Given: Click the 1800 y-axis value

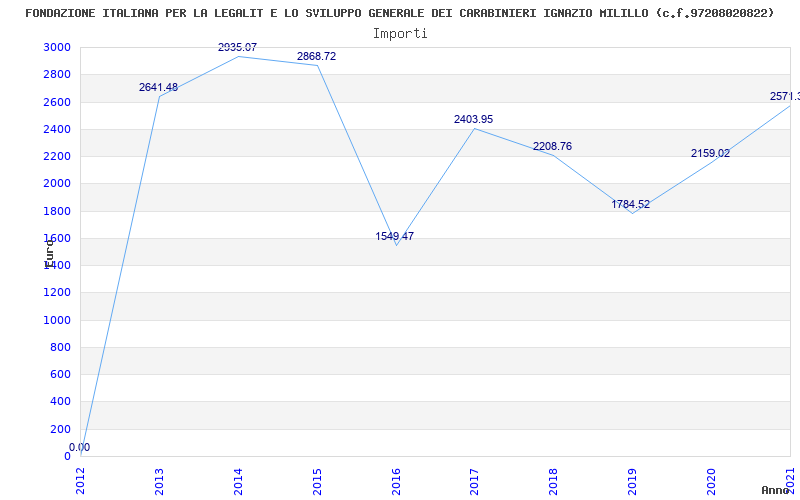Looking at the screenshot, I should coord(57,211).
